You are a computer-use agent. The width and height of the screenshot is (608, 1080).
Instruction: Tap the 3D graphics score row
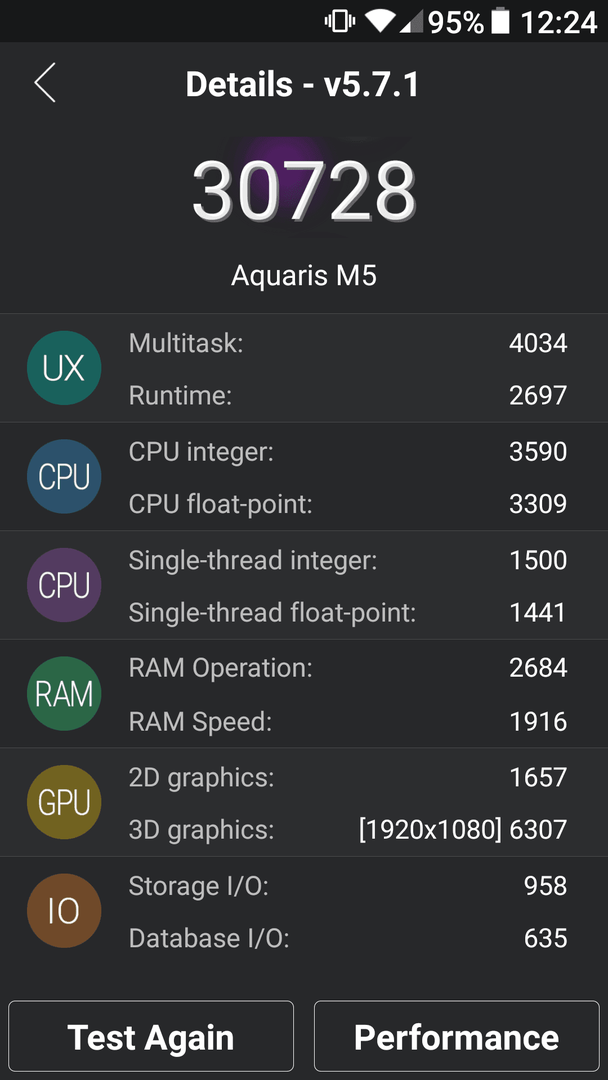point(348,829)
